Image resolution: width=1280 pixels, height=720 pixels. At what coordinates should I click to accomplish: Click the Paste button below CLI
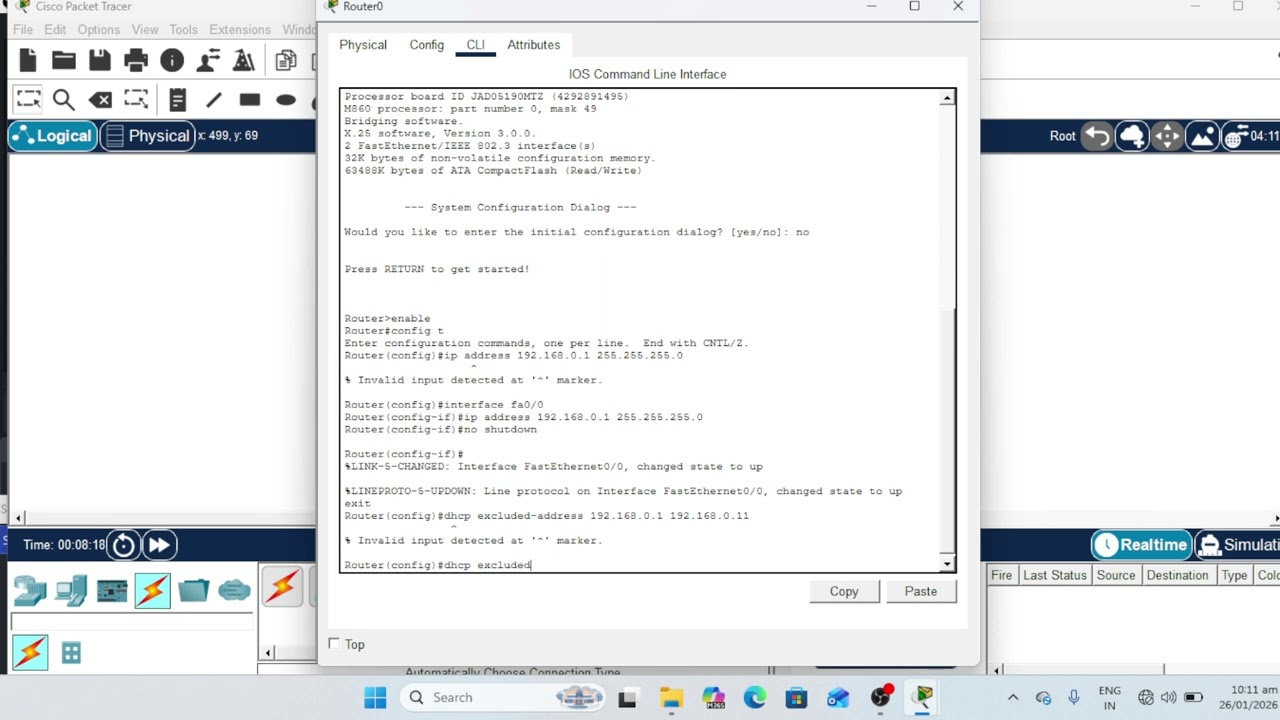coord(921,591)
